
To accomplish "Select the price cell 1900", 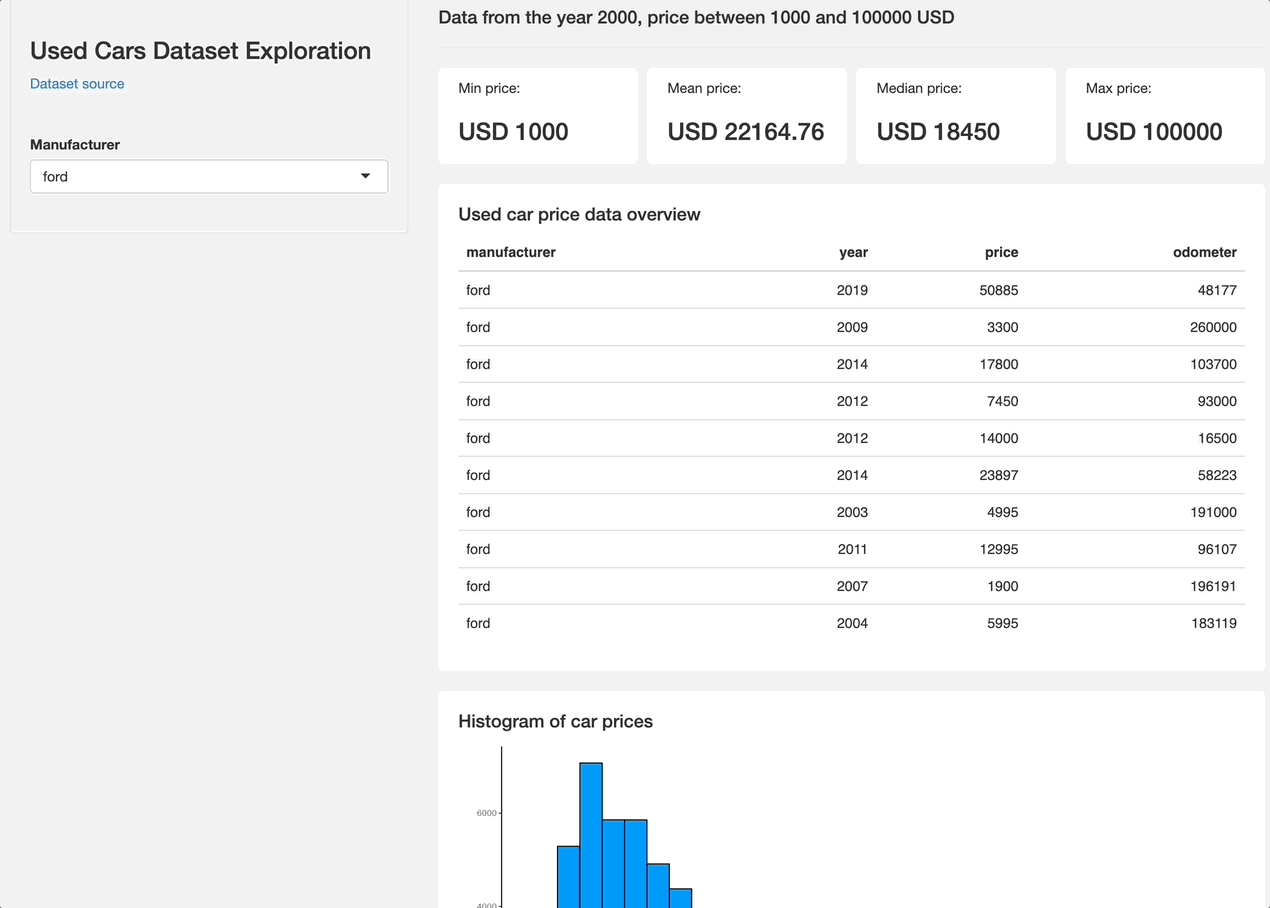I will (1003, 586).
